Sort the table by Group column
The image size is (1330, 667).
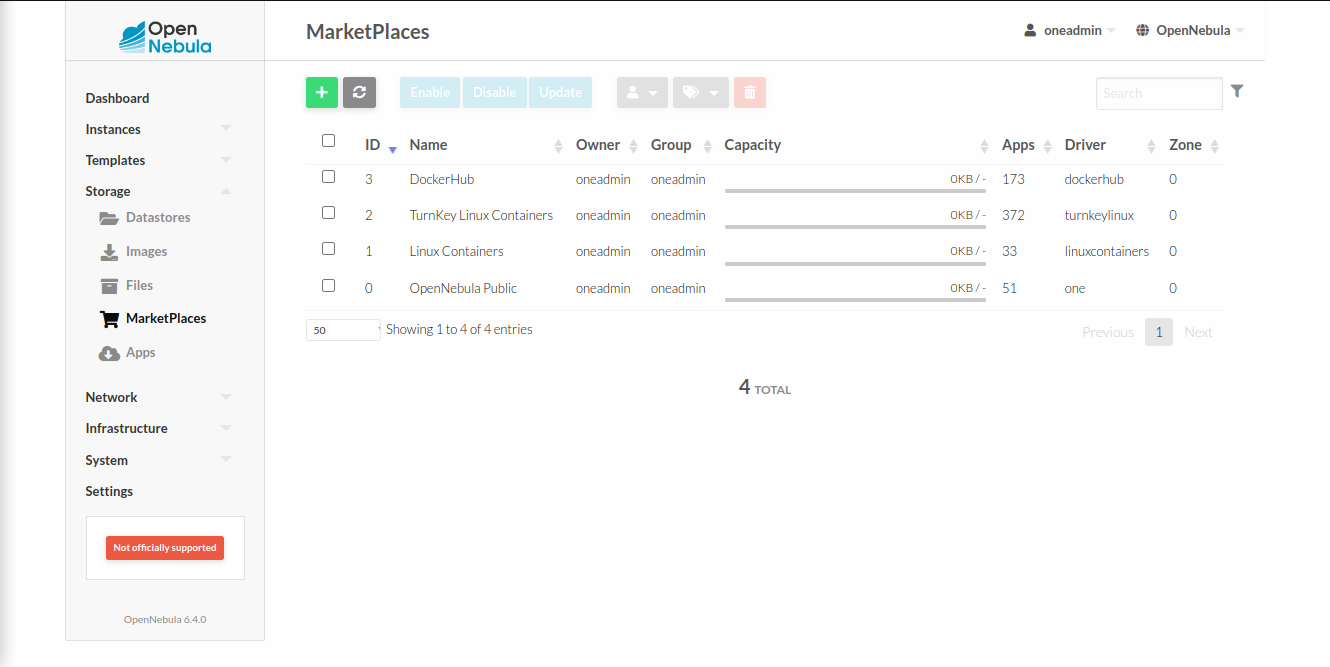pyautogui.click(x=680, y=145)
